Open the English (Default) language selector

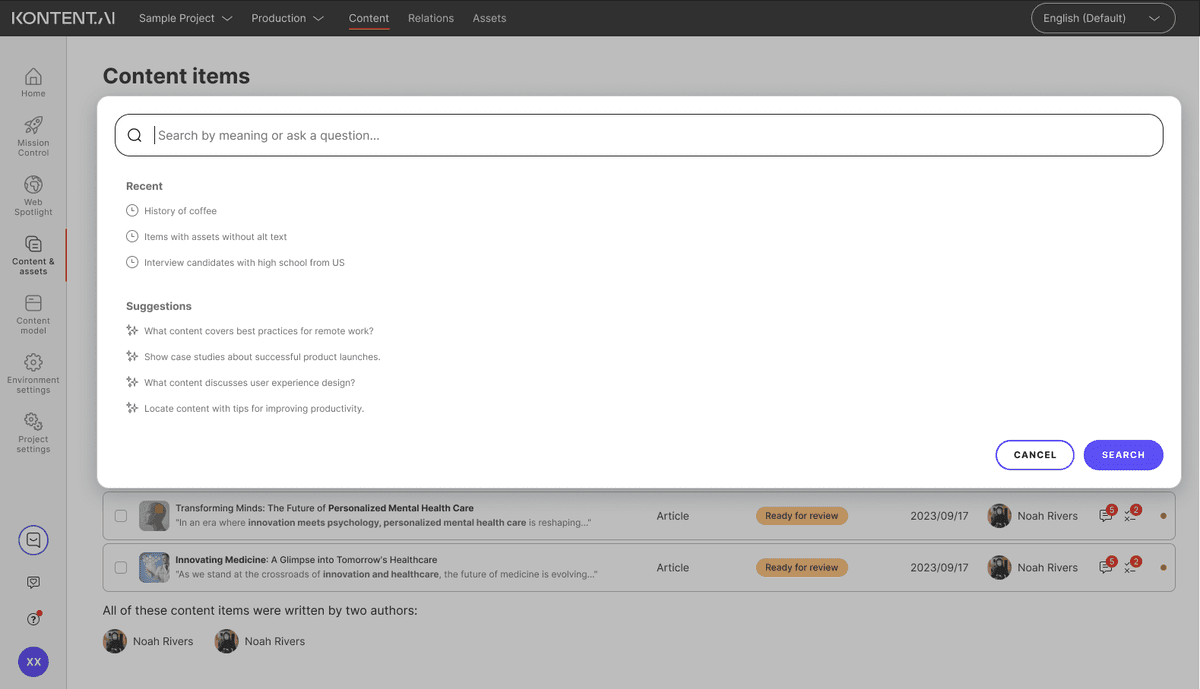tap(1102, 18)
